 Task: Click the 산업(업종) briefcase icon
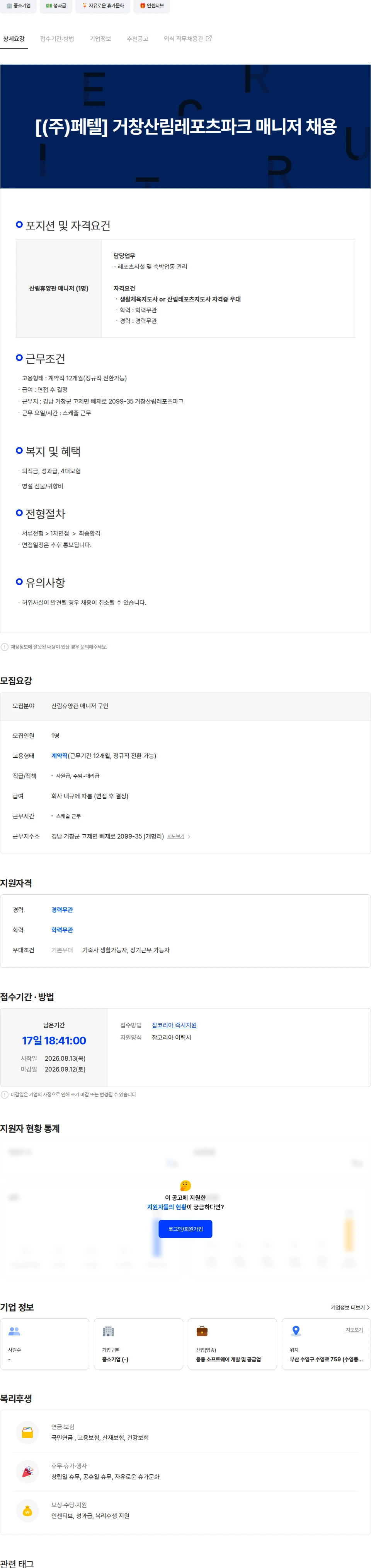[202, 1331]
